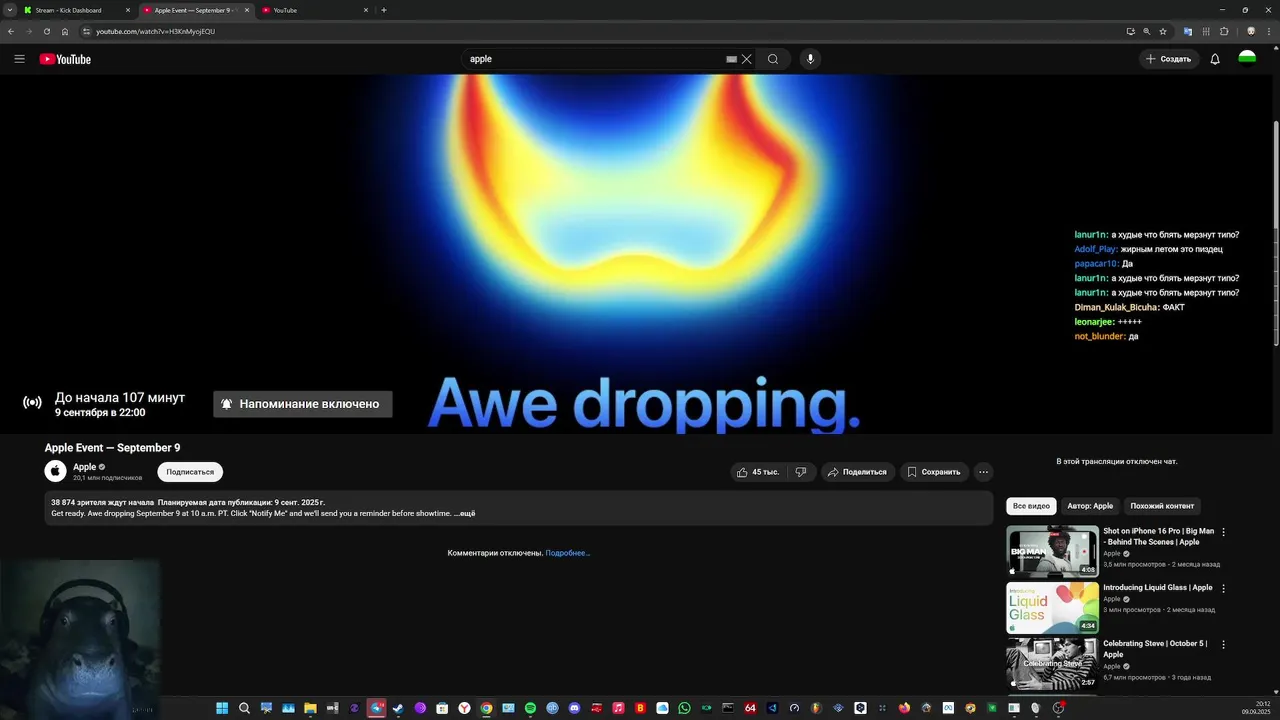Open the Windows Start menu
This screenshot has height=720, width=1280.
pos(222,708)
